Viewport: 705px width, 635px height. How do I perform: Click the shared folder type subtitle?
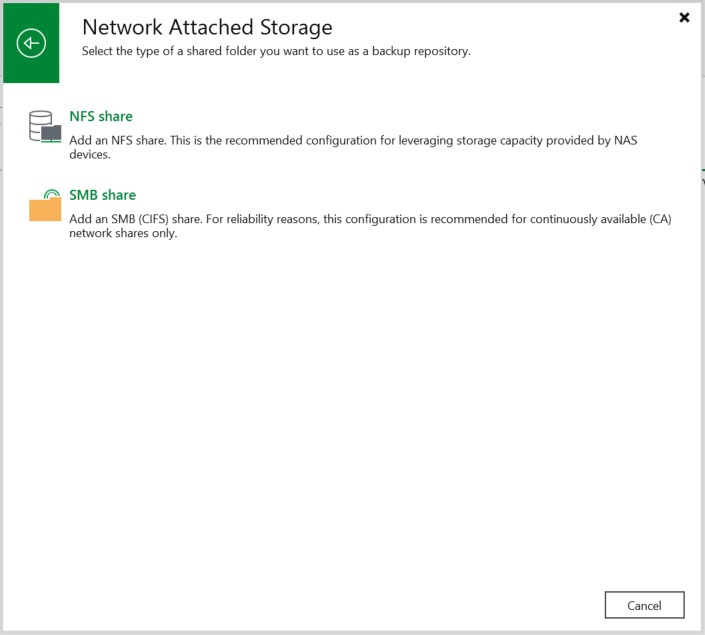[276, 51]
